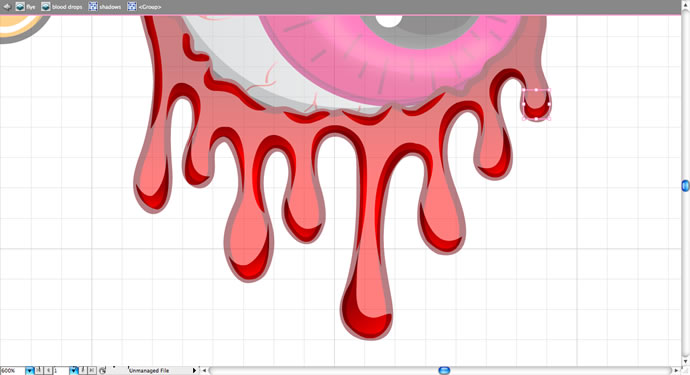The height and width of the screenshot is (375, 690).
Task: Click the <Group> icon in isolation bar
Action: click(132, 7)
